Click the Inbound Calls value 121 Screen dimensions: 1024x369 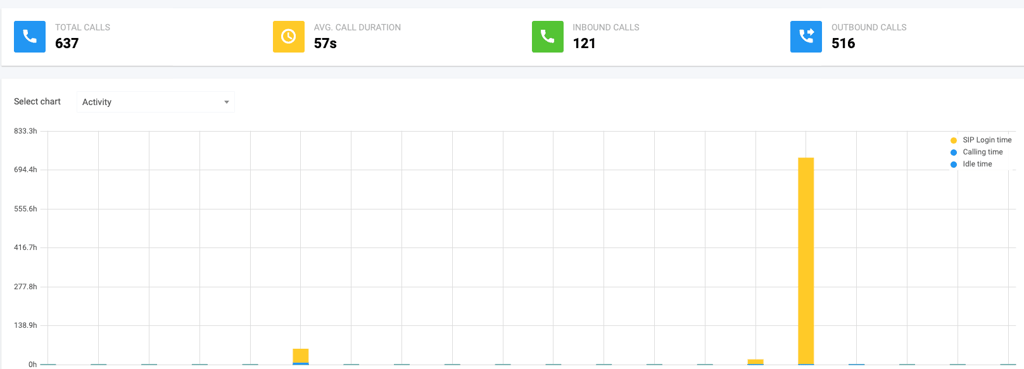pos(584,44)
